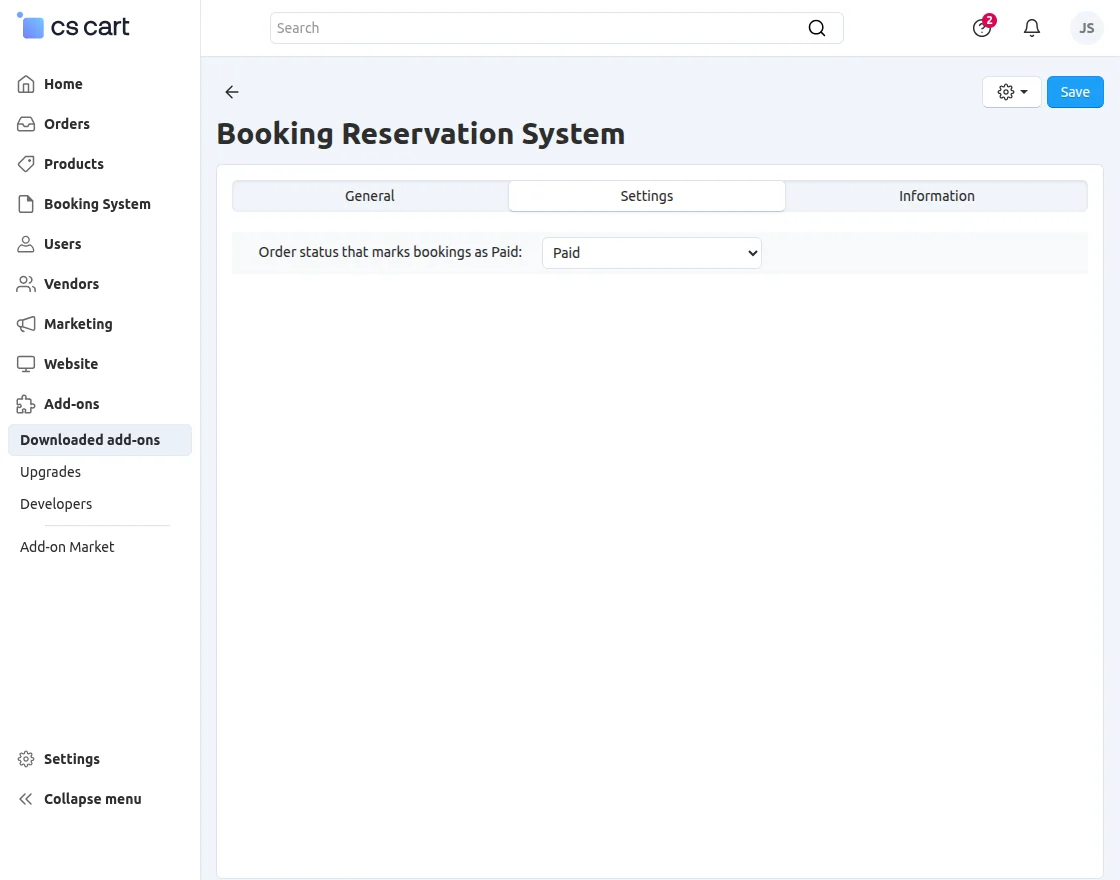
Task: Save the Booking Reservation System settings
Action: pos(1075,91)
